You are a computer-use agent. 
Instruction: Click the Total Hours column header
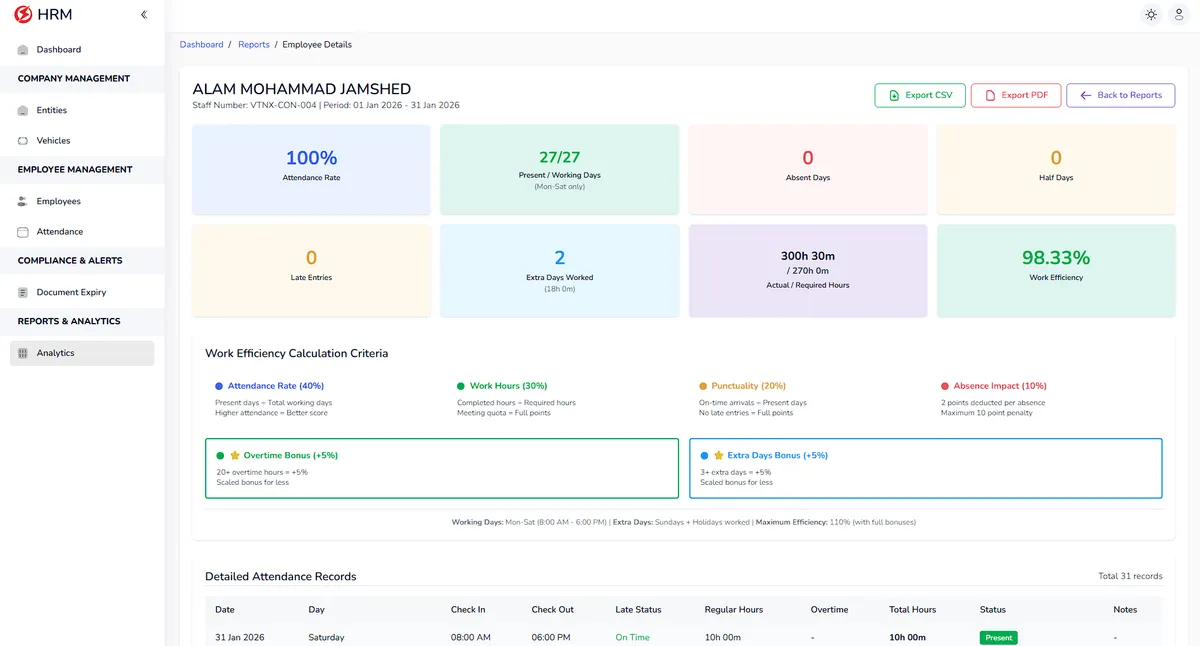click(913, 610)
